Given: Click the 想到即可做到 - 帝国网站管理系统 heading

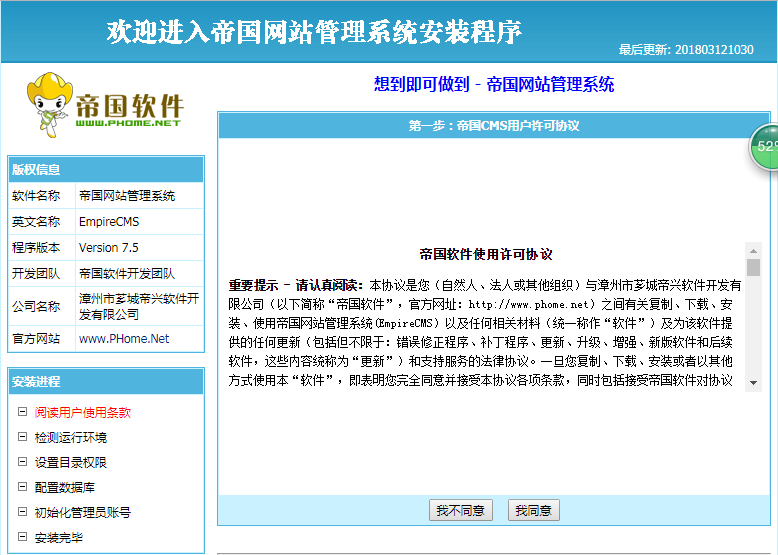Looking at the screenshot, I should [x=494, y=84].
